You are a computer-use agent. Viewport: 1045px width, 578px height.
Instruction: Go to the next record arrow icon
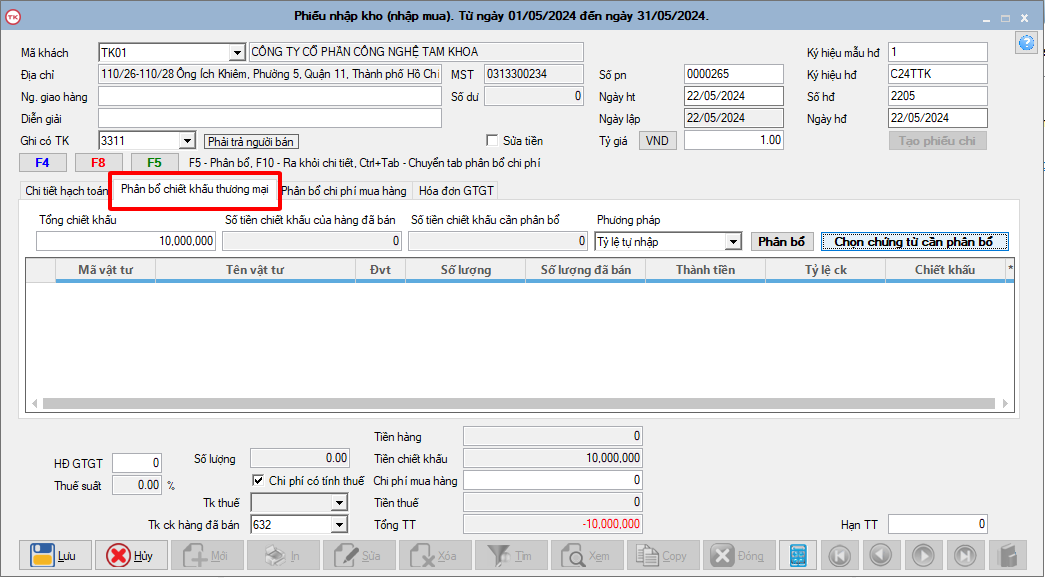pos(923,556)
